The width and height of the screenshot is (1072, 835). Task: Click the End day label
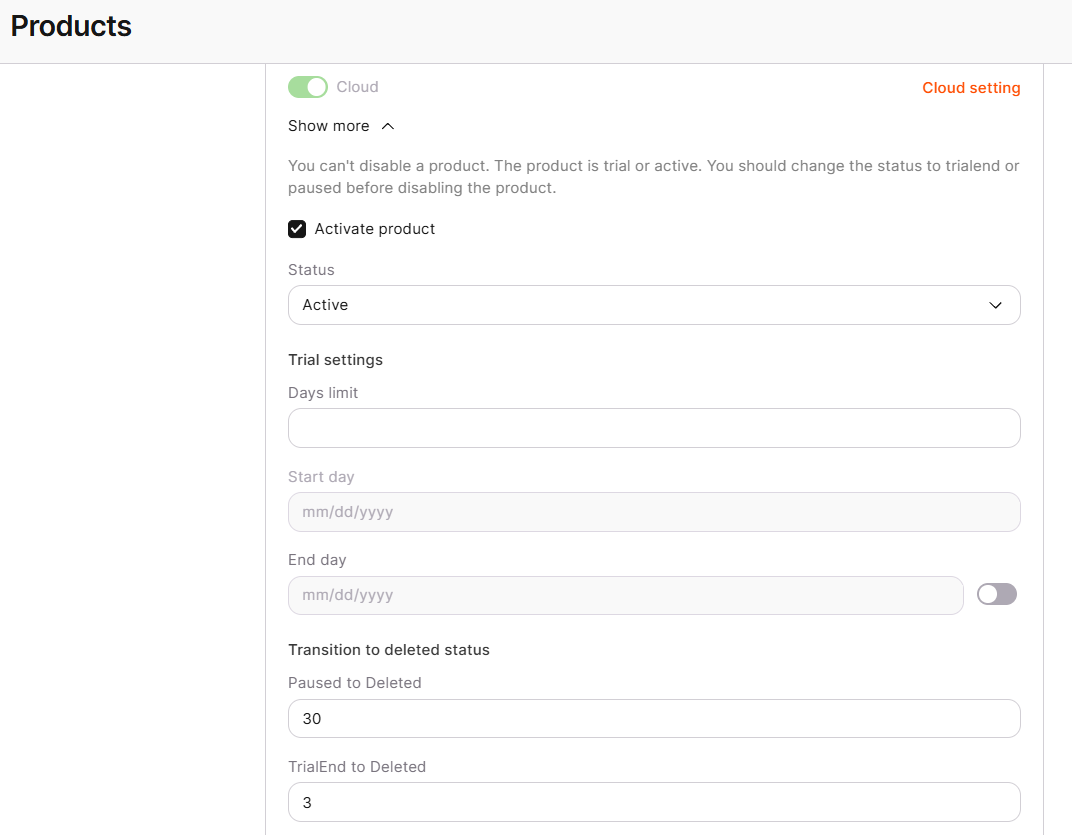click(317, 560)
